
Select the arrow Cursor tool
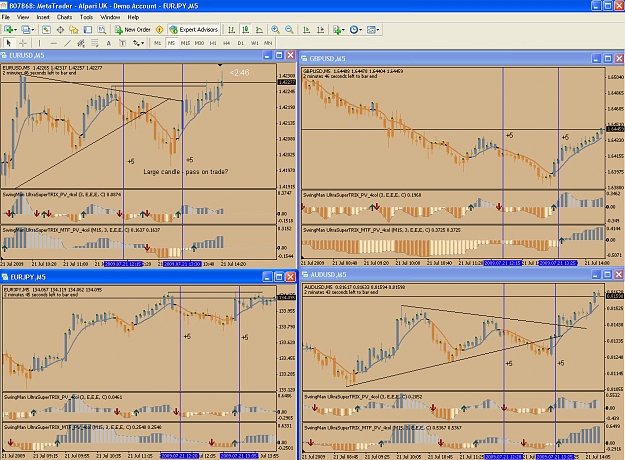click(x=9, y=43)
